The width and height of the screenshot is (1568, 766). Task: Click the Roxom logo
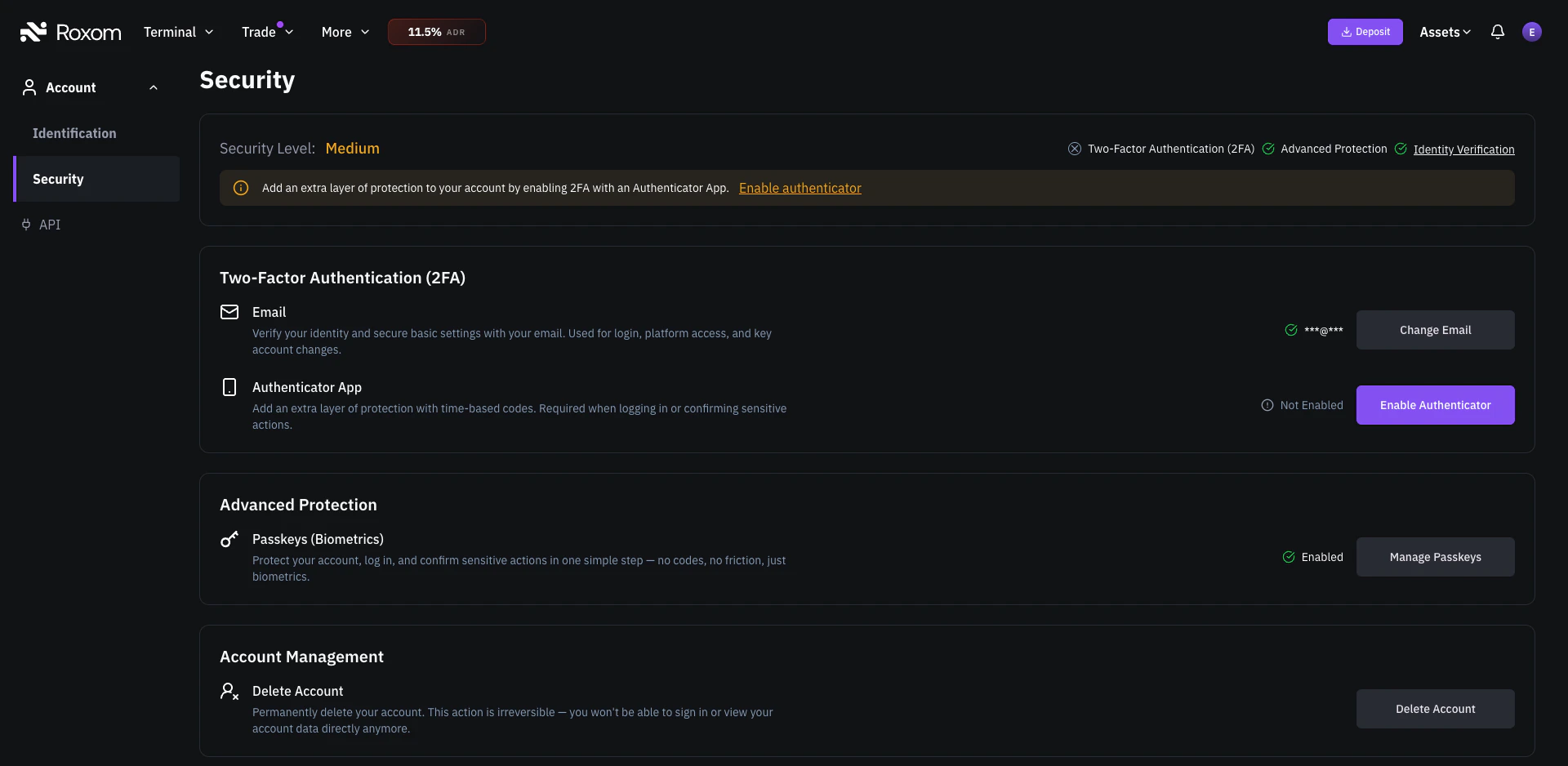click(70, 32)
